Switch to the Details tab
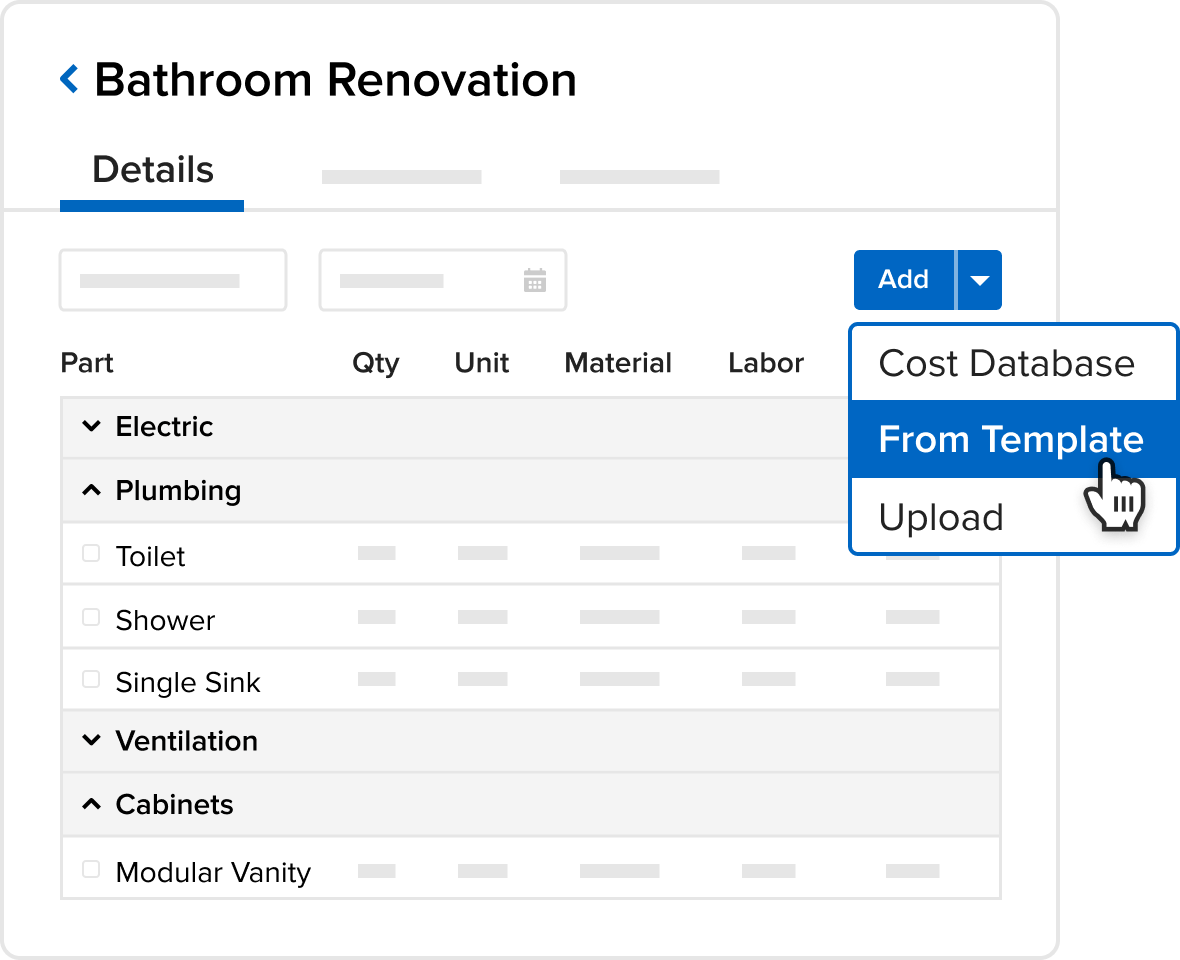The width and height of the screenshot is (1180, 960). pyautogui.click(x=152, y=170)
